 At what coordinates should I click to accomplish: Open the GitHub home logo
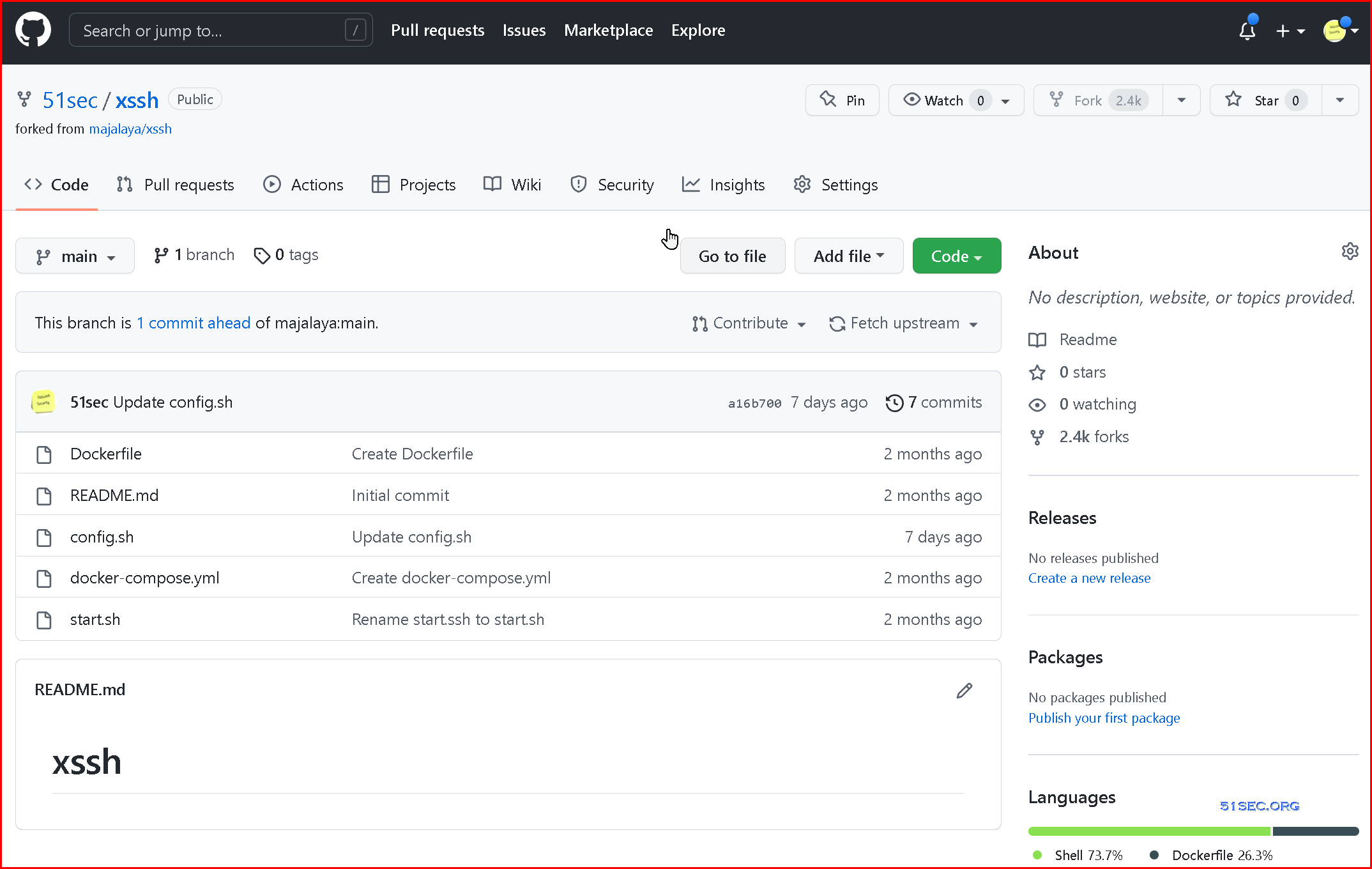[x=33, y=30]
